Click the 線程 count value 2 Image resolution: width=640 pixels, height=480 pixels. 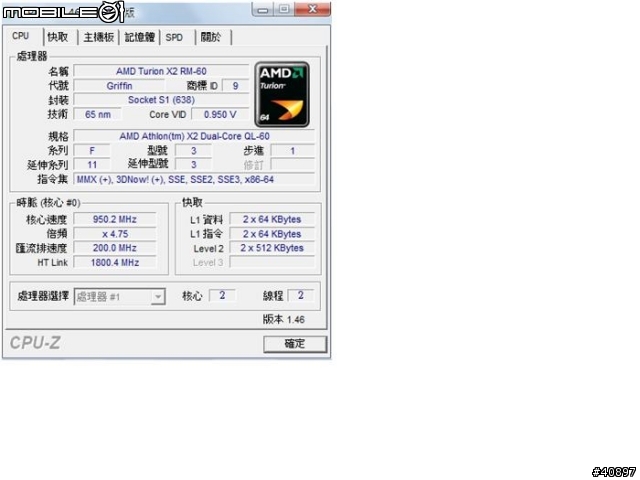301,295
